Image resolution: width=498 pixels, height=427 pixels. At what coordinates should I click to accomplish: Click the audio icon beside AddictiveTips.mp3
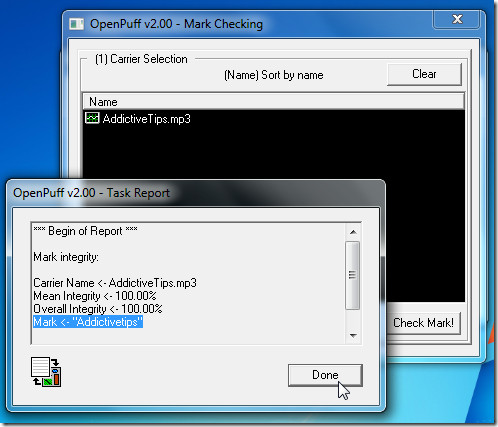click(92, 118)
